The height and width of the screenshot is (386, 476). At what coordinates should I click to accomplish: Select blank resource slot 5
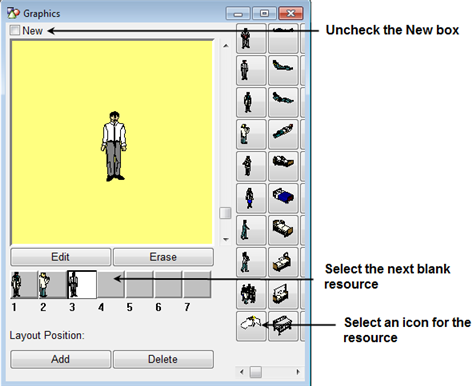tap(140, 284)
